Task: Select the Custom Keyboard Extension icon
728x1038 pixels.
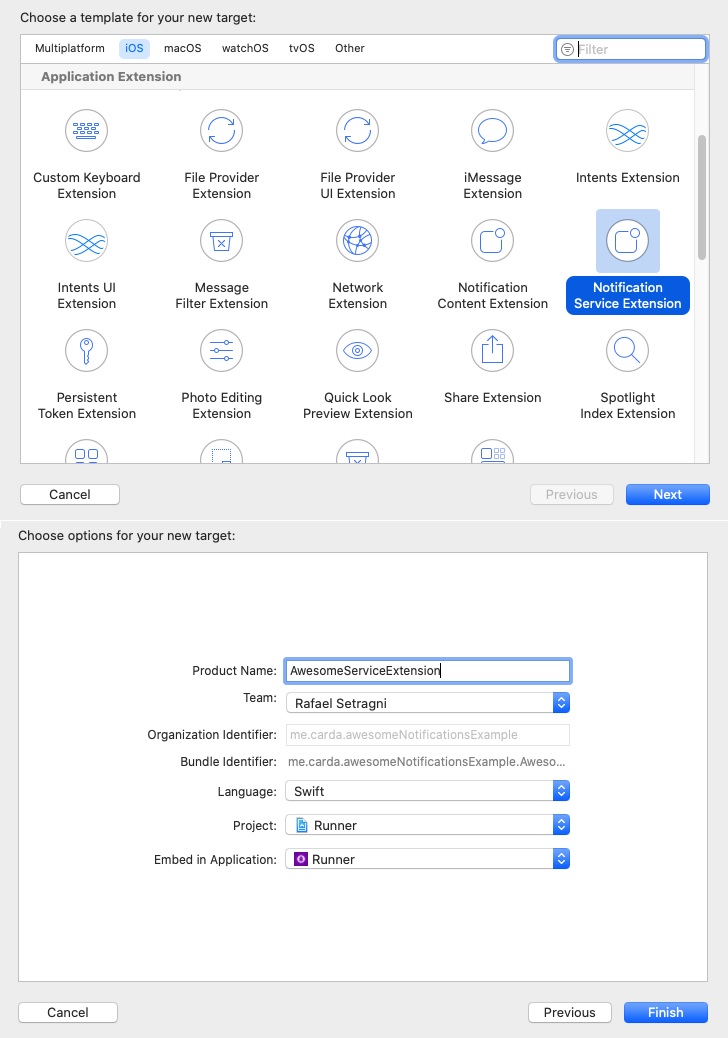Action: click(x=86, y=130)
